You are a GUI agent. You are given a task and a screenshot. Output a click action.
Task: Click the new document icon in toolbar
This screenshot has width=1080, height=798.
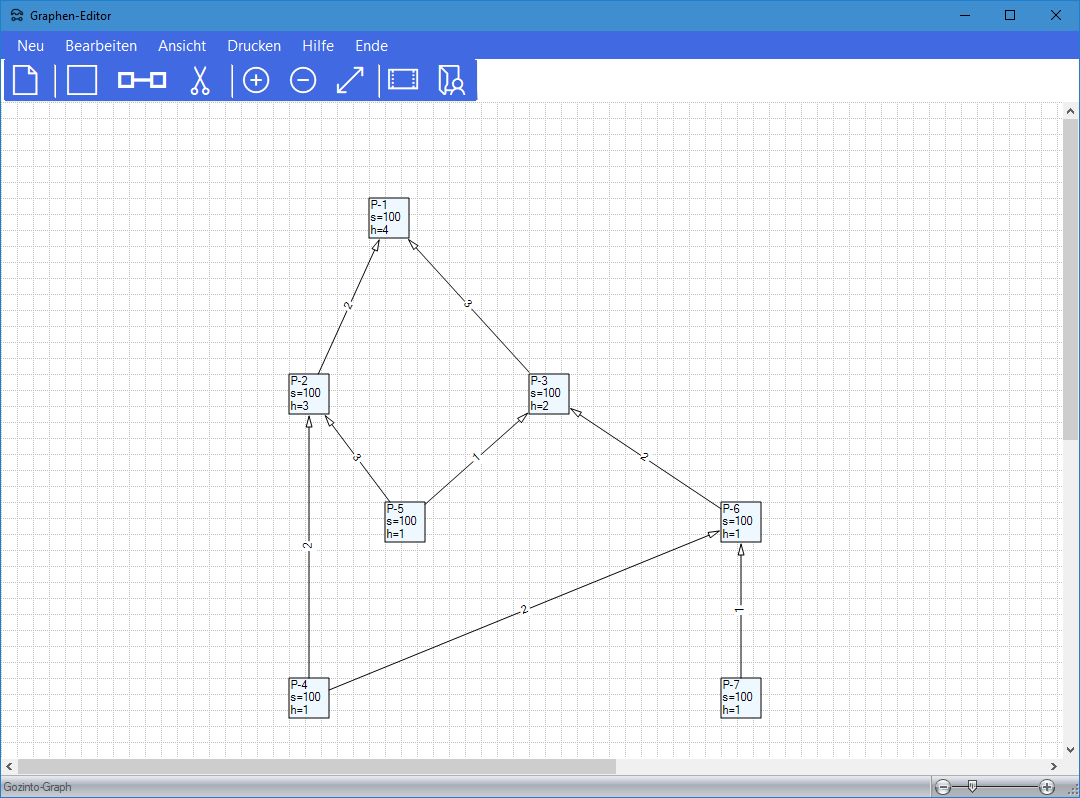(26, 80)
